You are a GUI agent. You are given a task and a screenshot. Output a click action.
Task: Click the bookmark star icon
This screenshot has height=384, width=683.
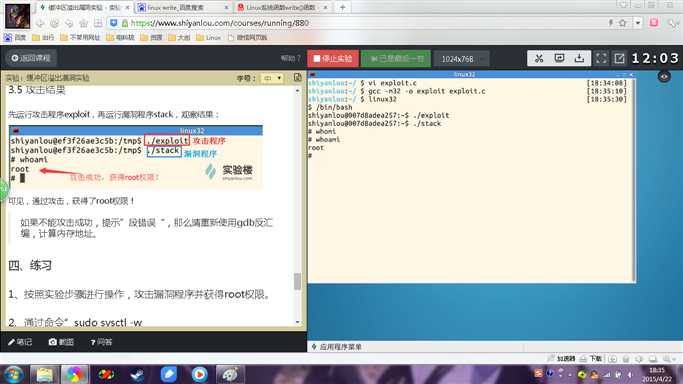coord(622,23)
